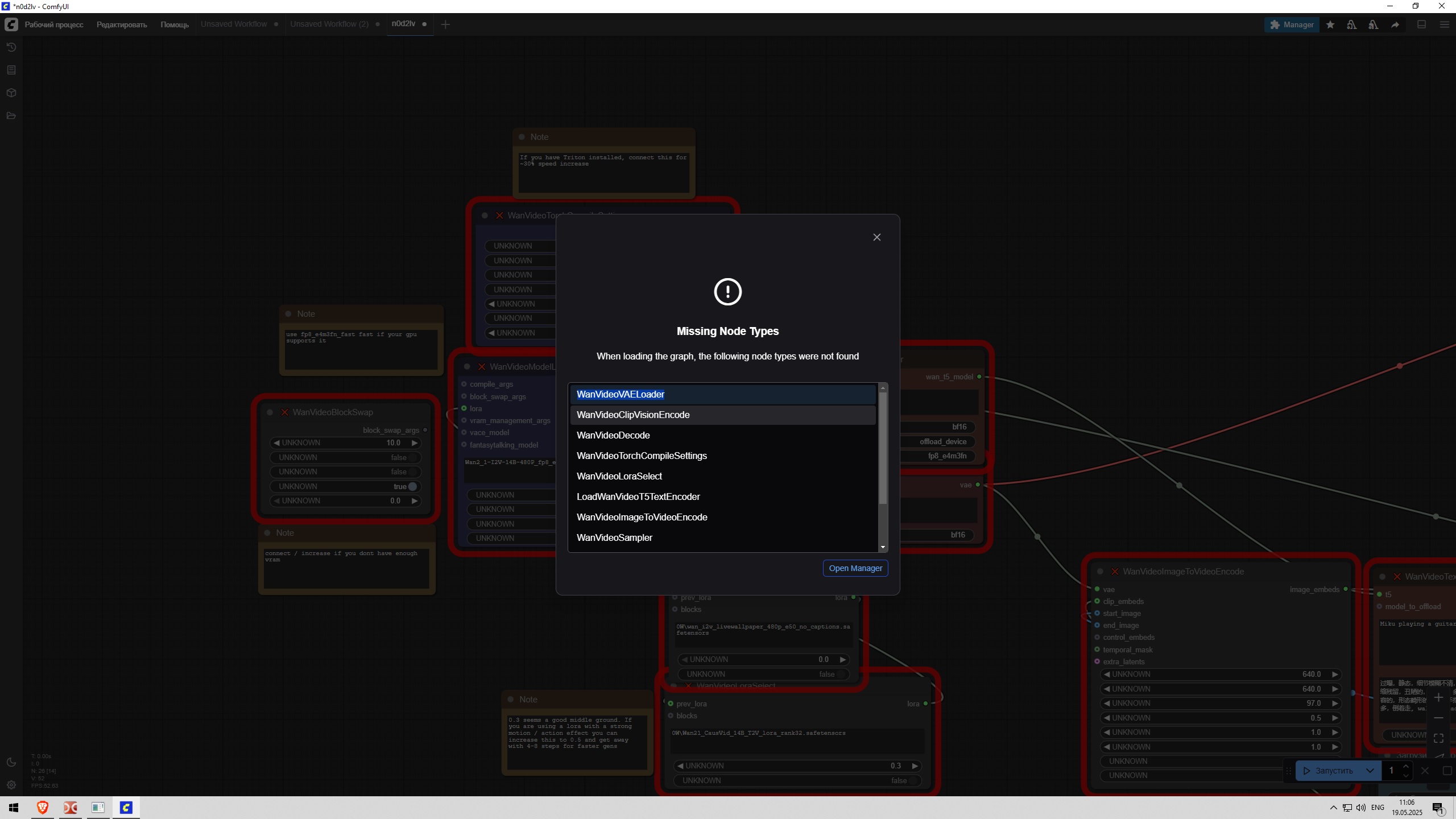Increase the 97.0 value with right arrow

[1335, 703]
